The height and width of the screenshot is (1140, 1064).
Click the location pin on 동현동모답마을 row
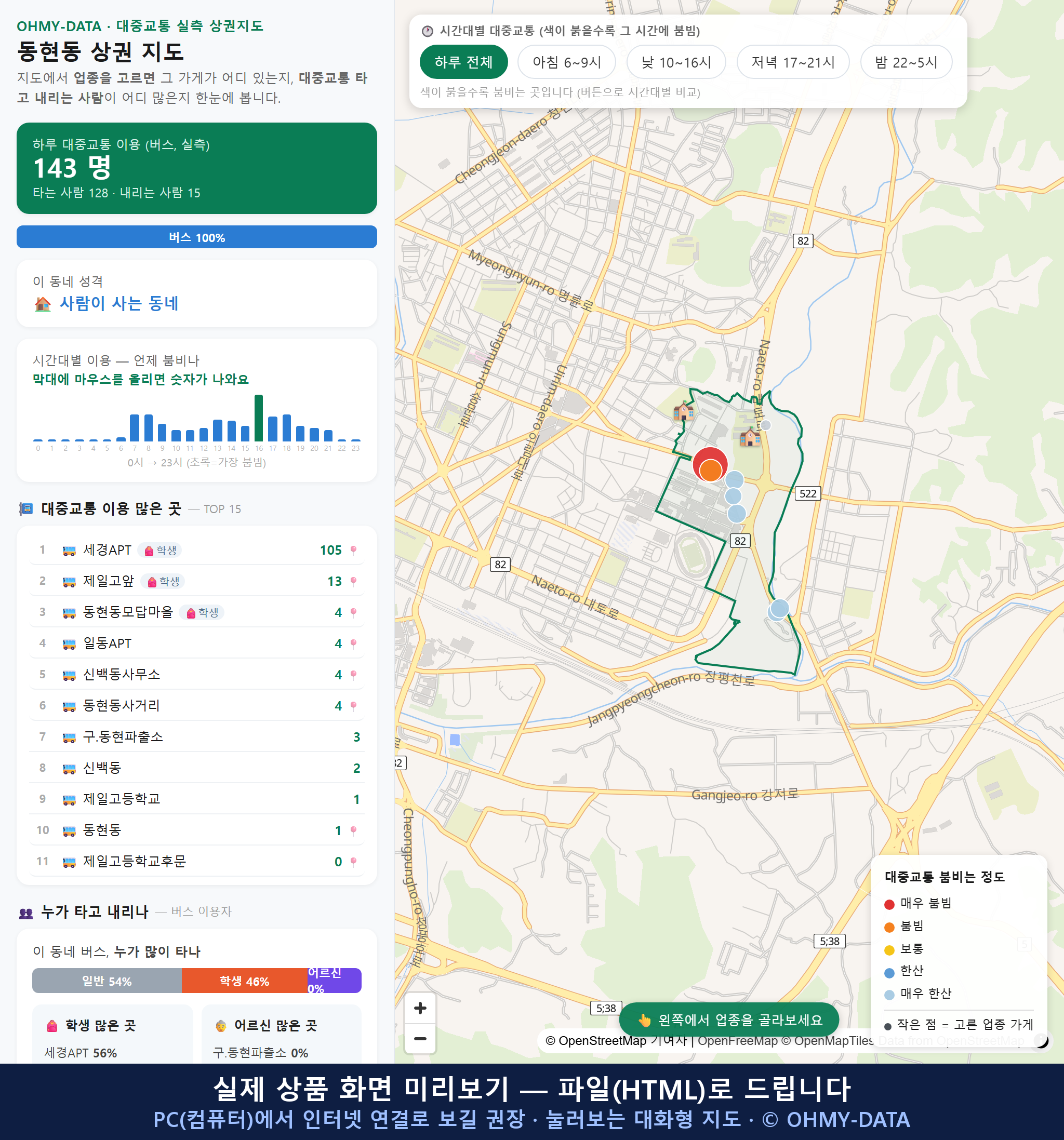point(353,612)
